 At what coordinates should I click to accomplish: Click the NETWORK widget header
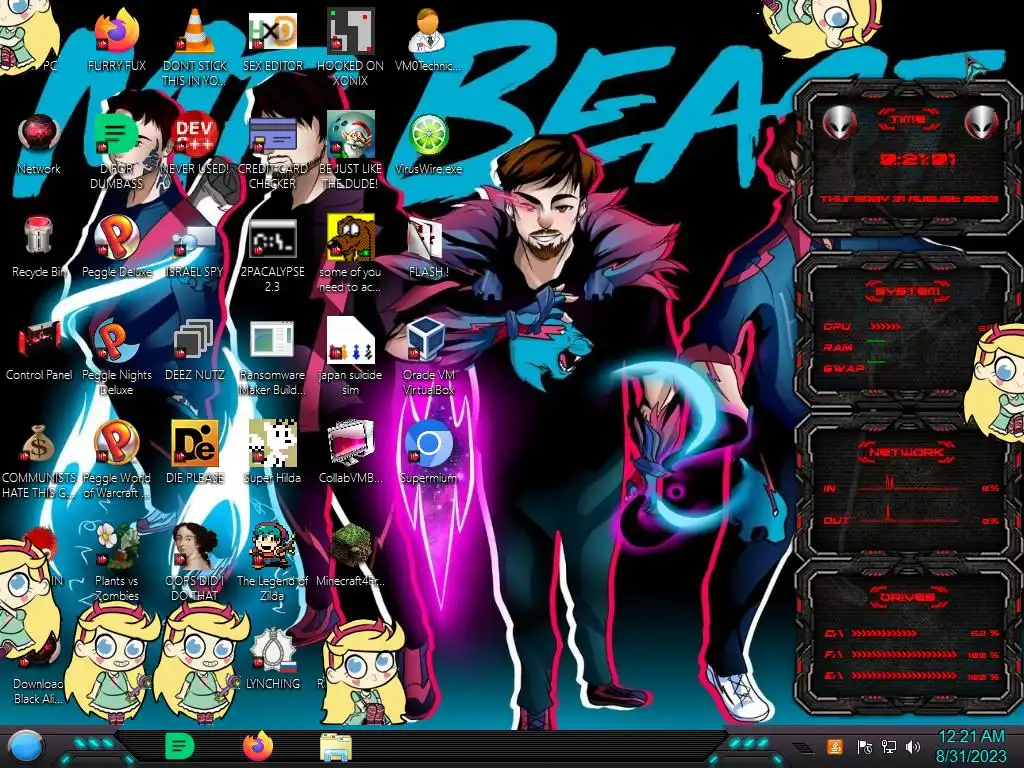[908, 452]
